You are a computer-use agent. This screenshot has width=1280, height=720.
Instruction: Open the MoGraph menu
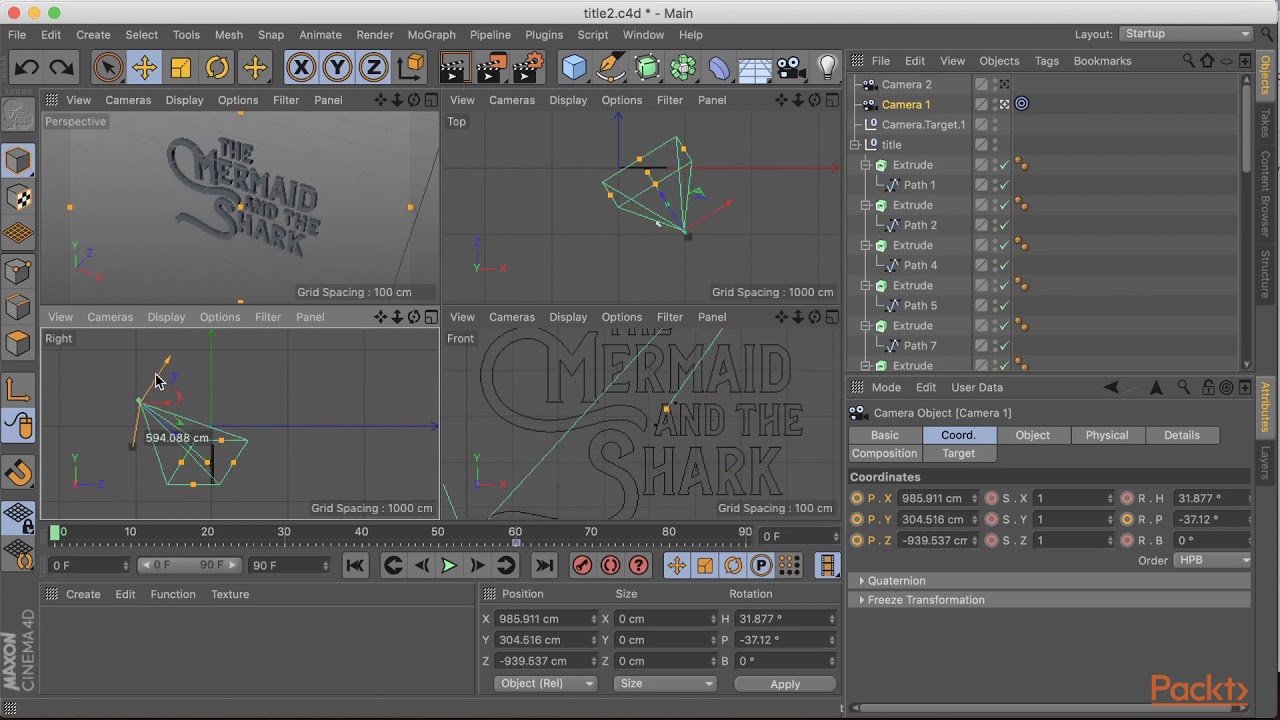pyautogui.click(x=431, y=35)
